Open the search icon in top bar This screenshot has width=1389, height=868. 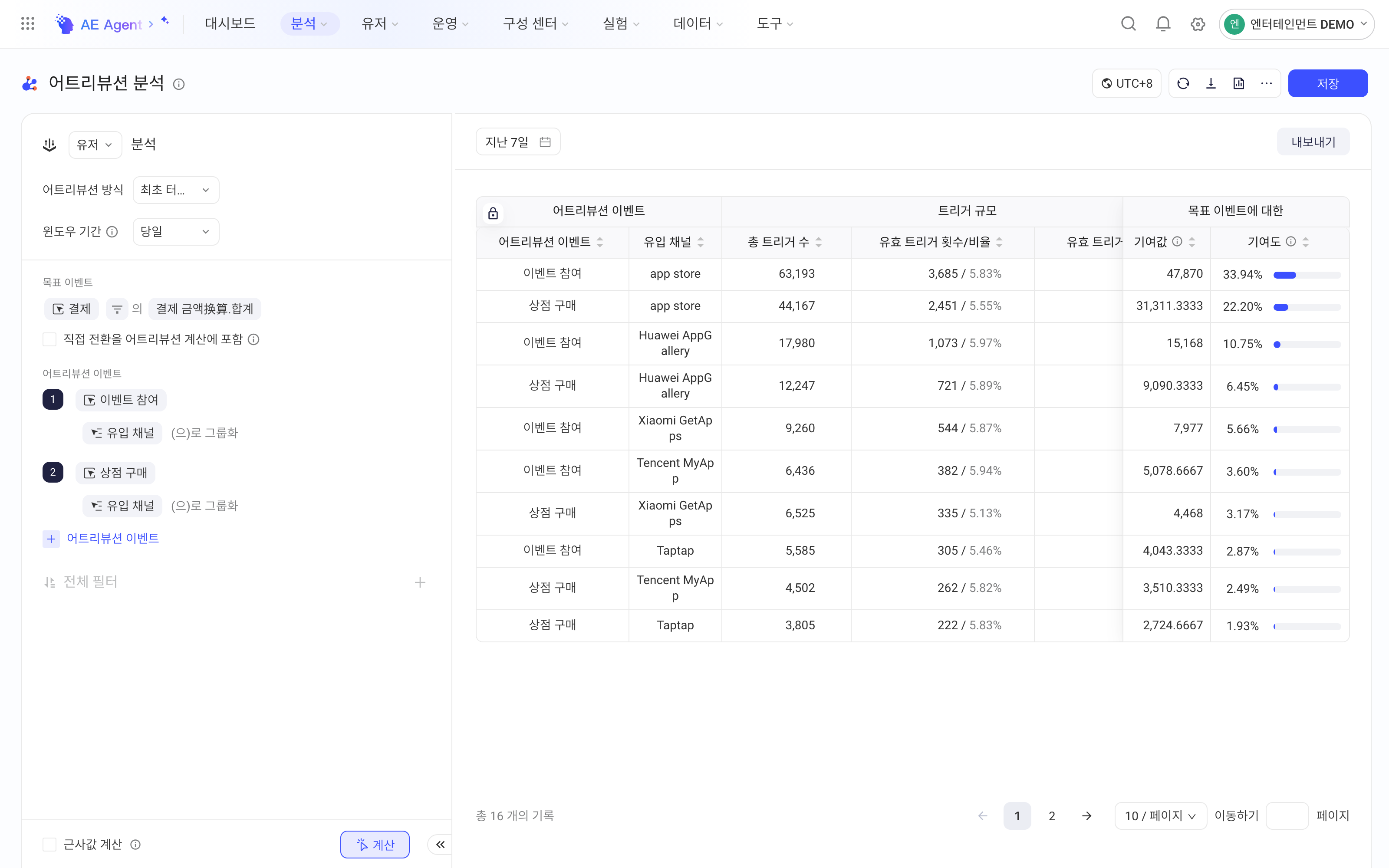pos(1128,24)
